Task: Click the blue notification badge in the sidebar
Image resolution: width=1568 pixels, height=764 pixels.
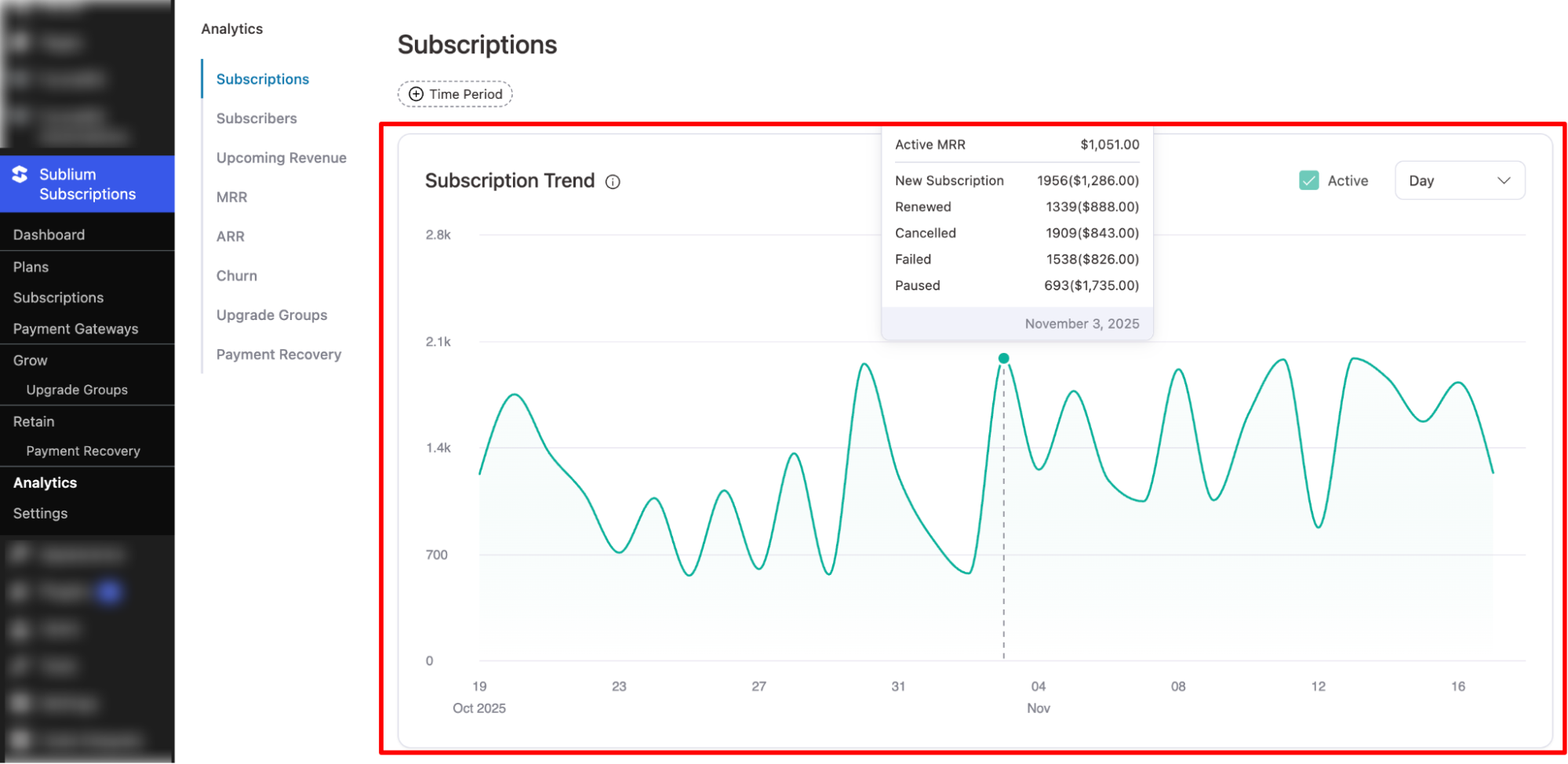Action: (110, 591)
